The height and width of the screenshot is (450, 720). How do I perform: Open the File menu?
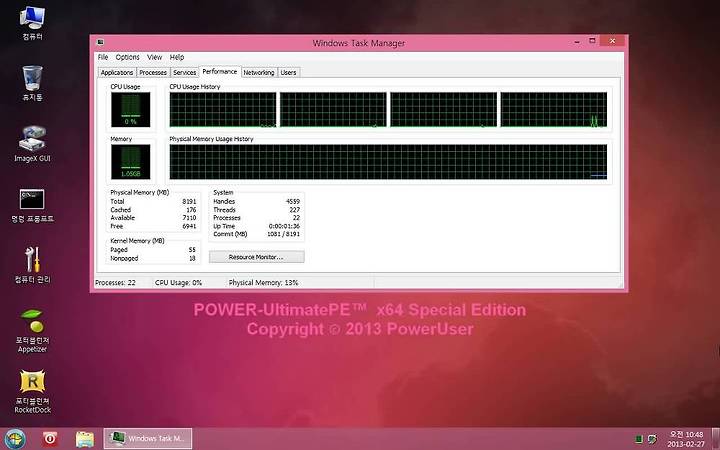(103, 57)
